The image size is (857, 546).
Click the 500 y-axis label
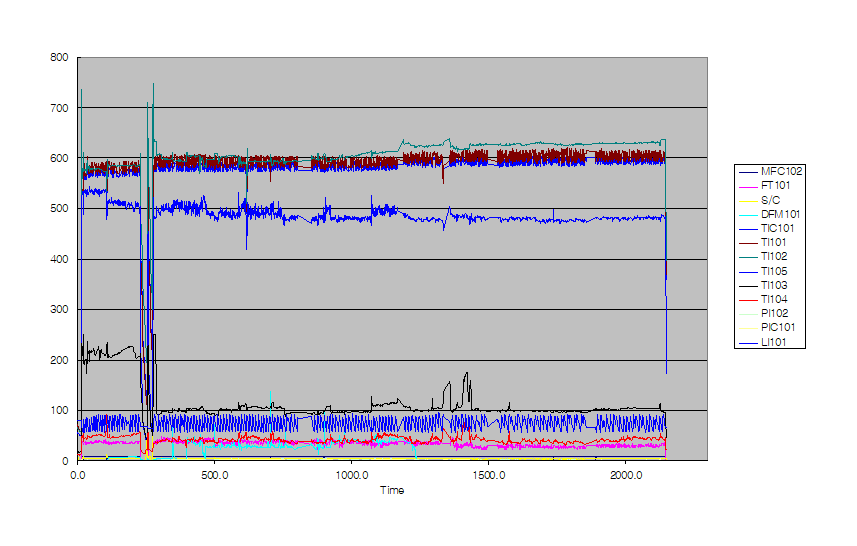59,209
